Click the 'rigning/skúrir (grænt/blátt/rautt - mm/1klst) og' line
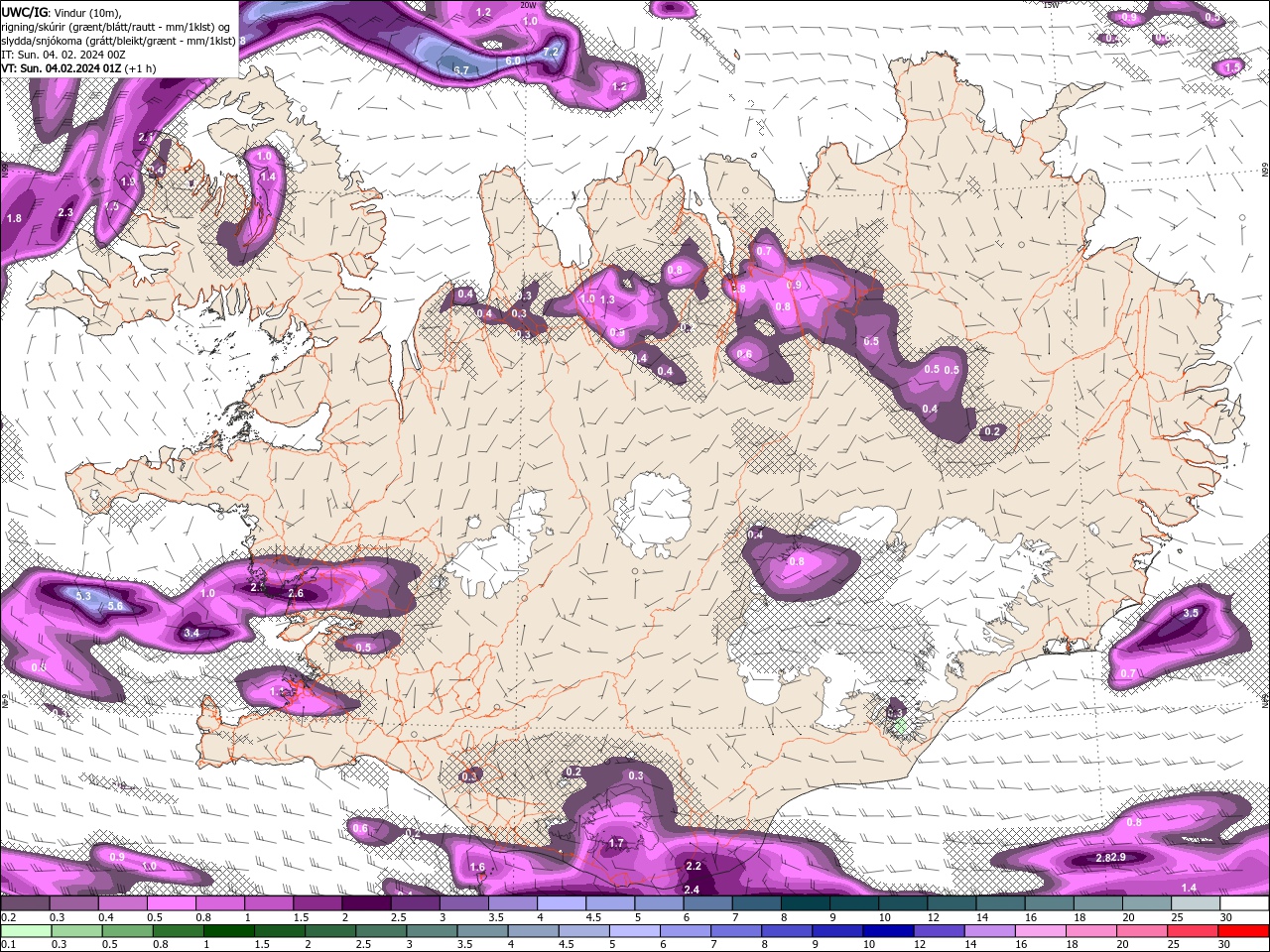Screen dimensions: 1270x952 [115, 26]
